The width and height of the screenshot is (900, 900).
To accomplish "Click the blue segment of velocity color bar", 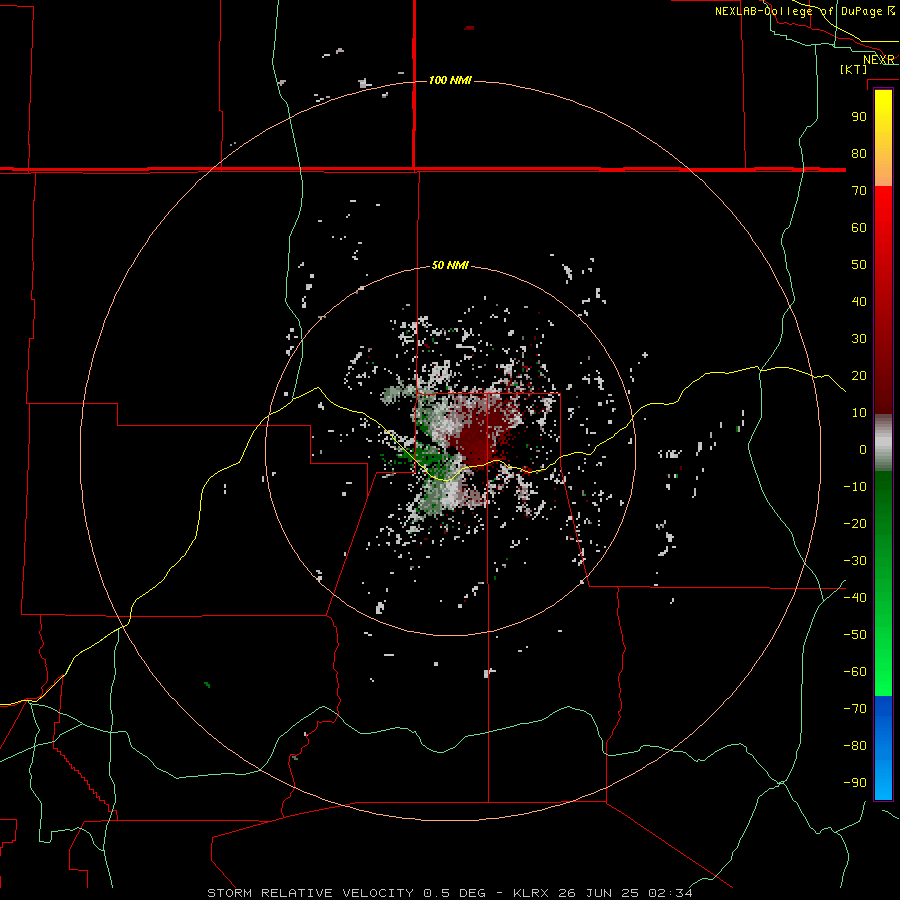I will pos(883,747).
